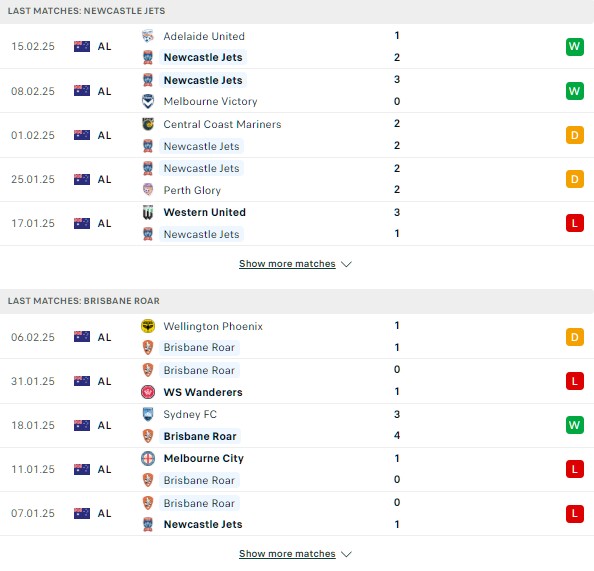
Task: Click orange D badge for 01.02.25 match
Action: 574,135
